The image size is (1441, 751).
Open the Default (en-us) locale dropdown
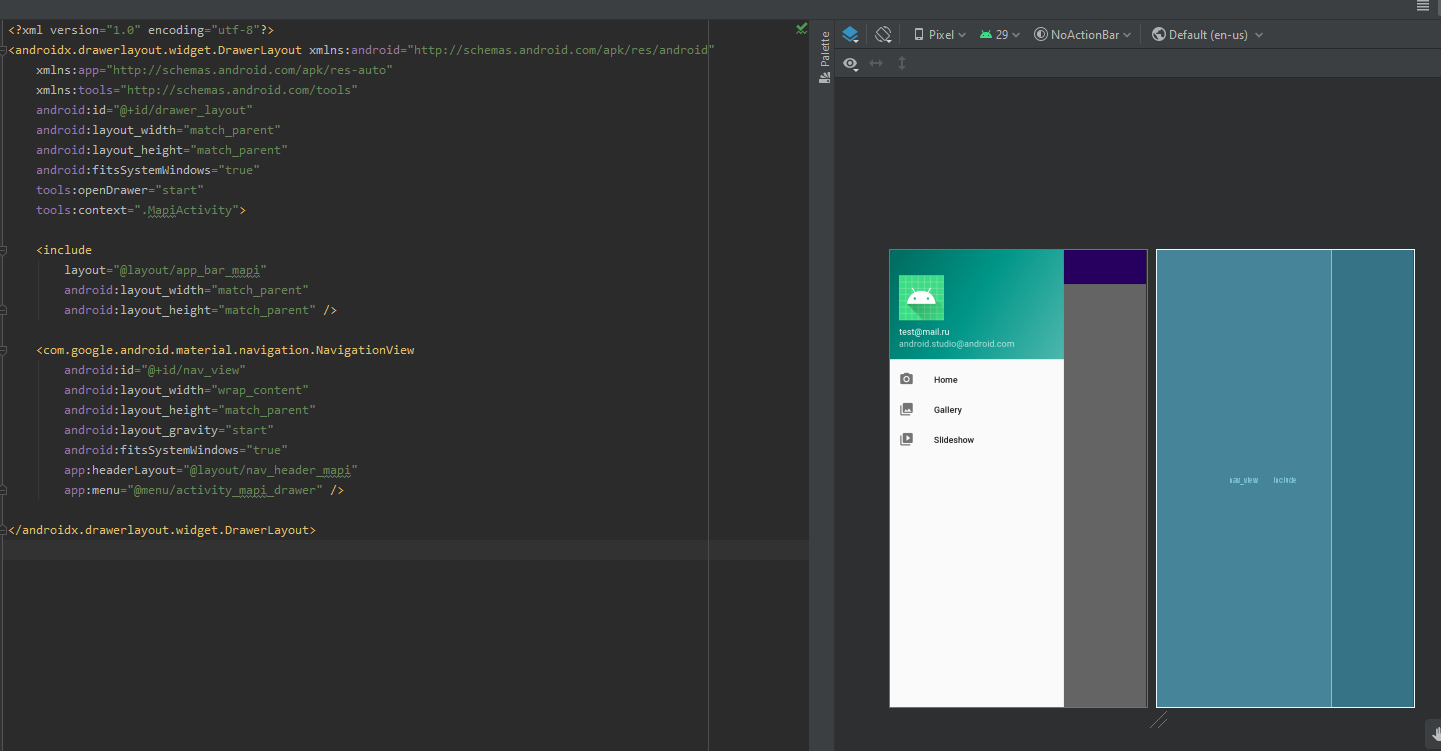tap(1208, 34)
